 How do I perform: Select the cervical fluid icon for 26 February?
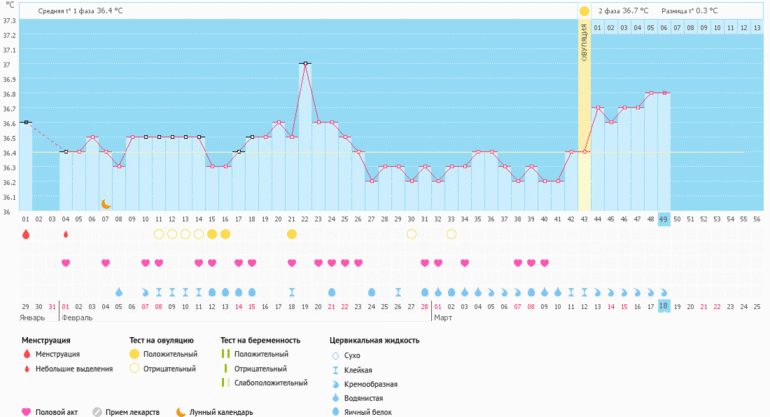pyautogui.click(x=398, y=292)
